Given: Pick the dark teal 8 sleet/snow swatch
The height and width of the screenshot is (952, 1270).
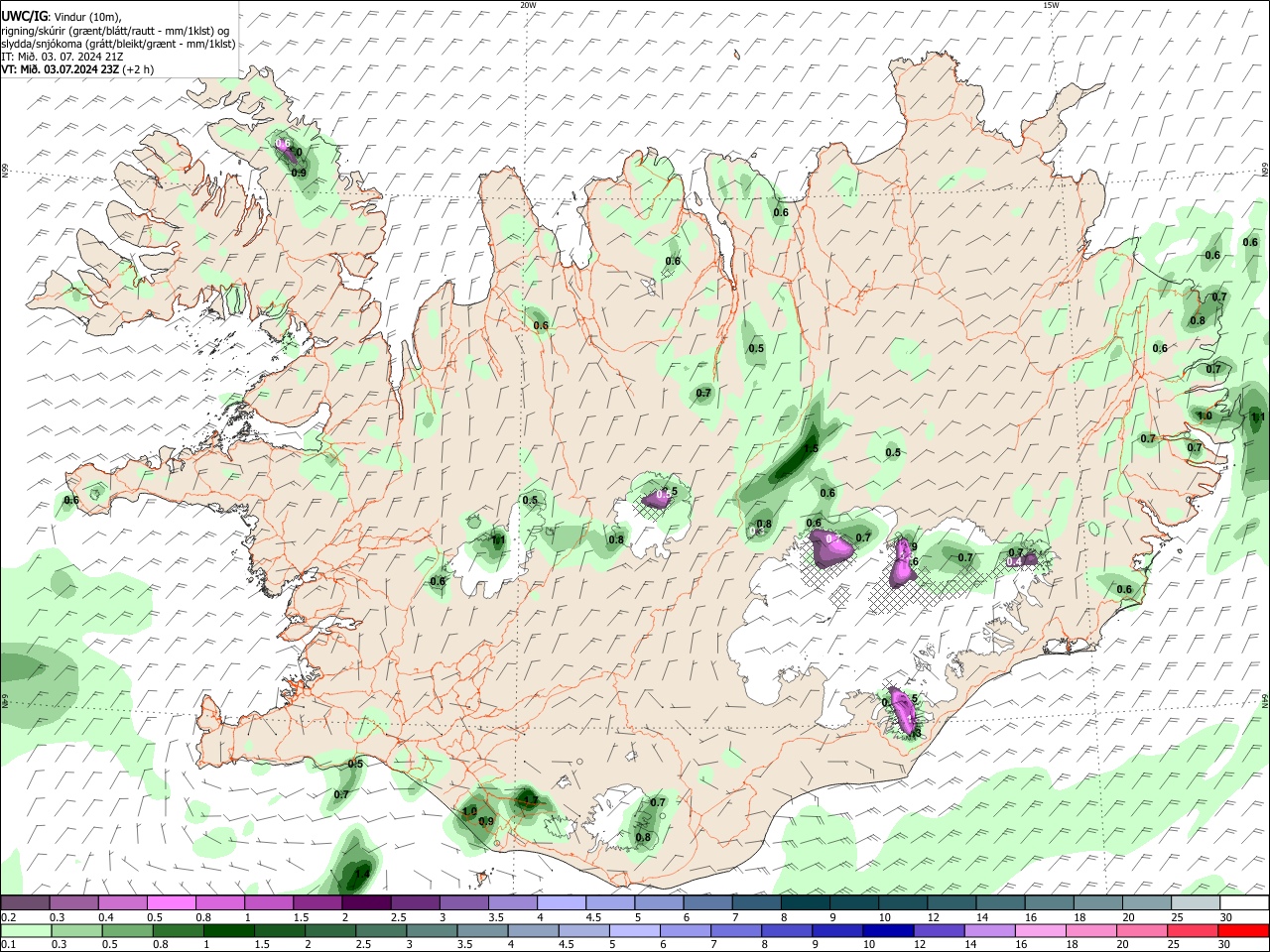Looking at the screenshot, I should [805, 902].
